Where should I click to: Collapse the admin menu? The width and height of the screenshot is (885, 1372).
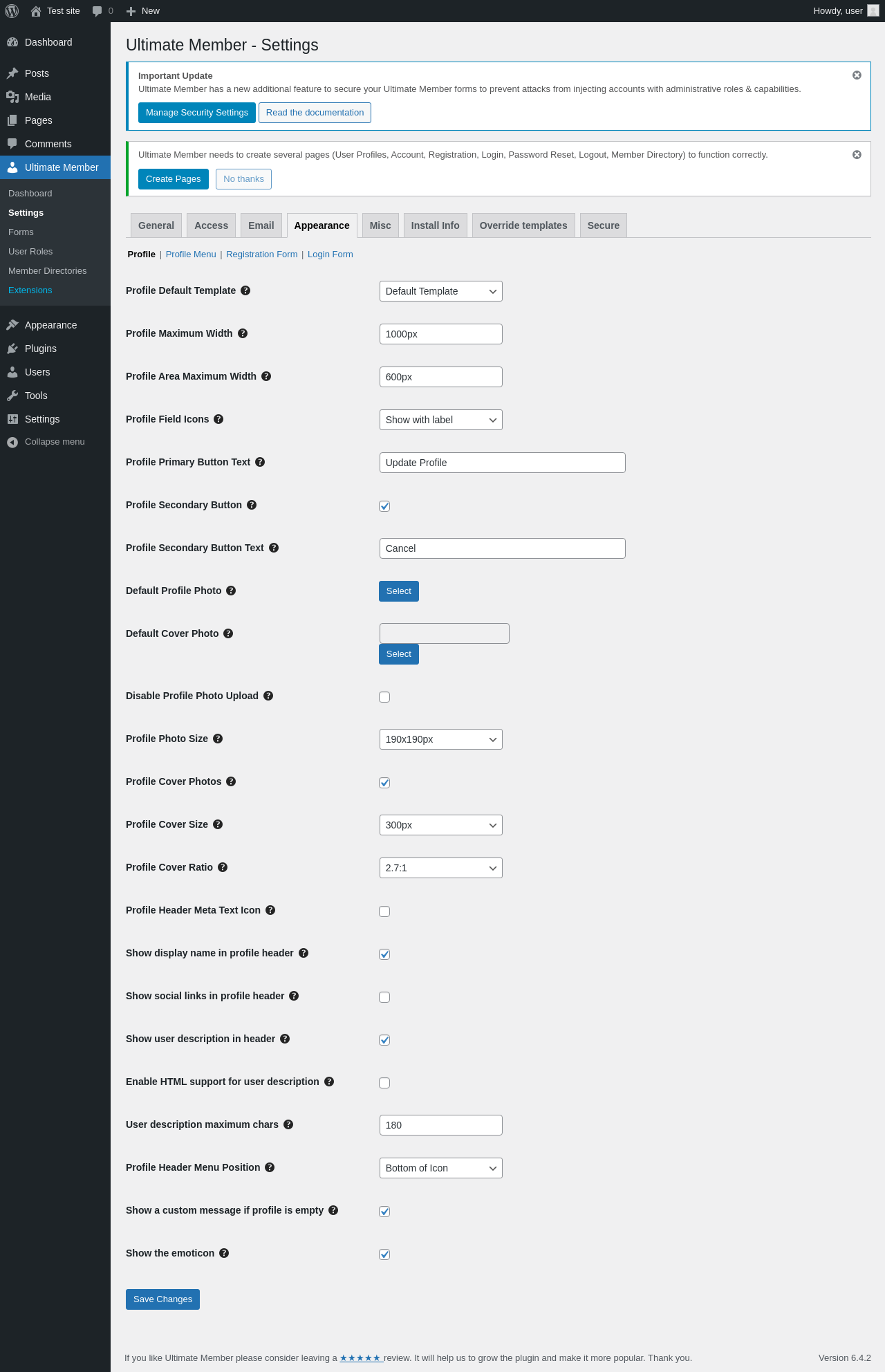(55, 442)
